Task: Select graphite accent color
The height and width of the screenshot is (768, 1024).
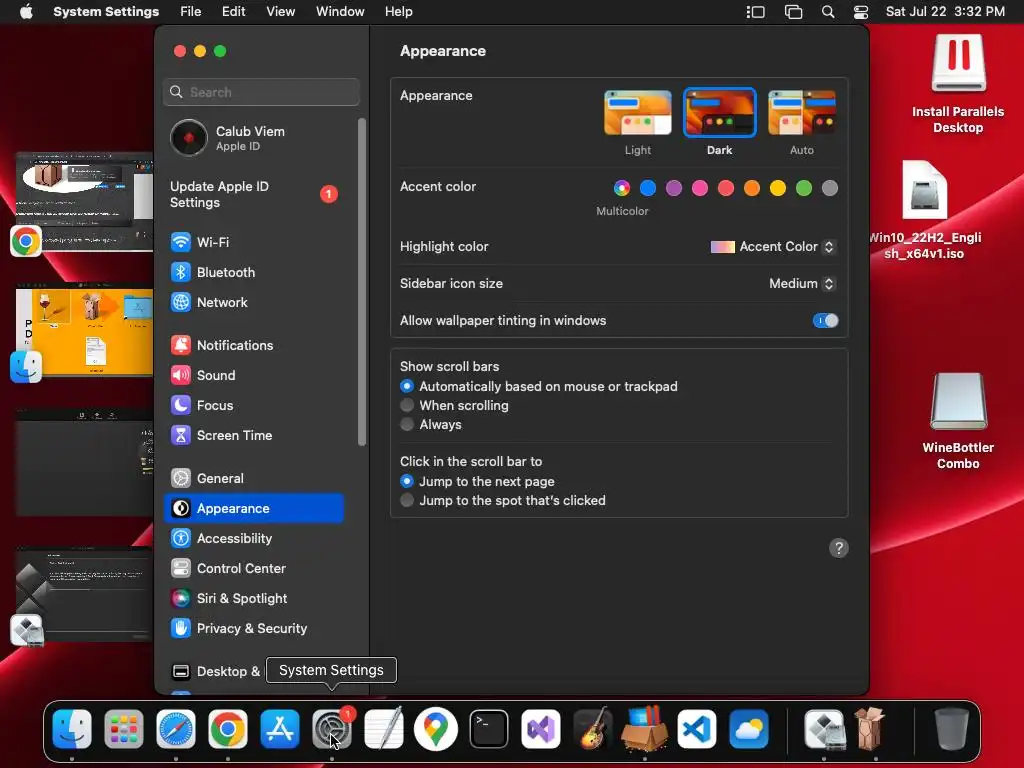Action: point(830,189)
